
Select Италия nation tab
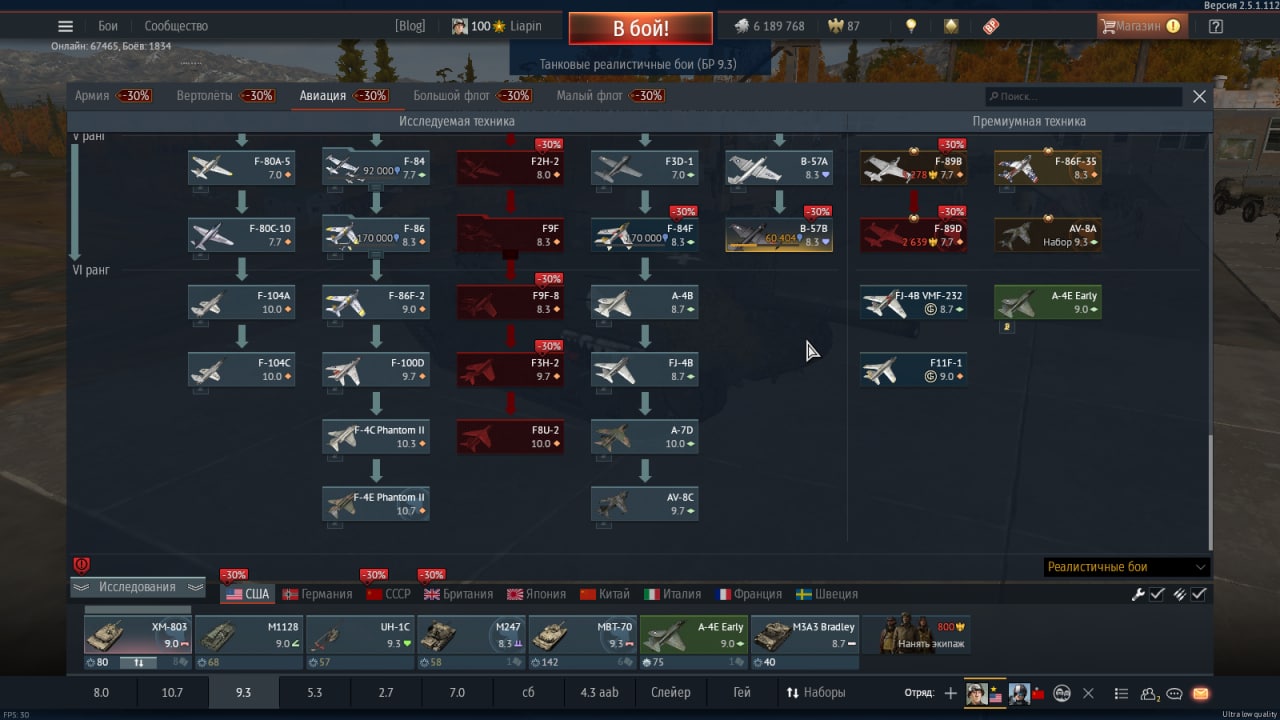click(x=673, y=594)
